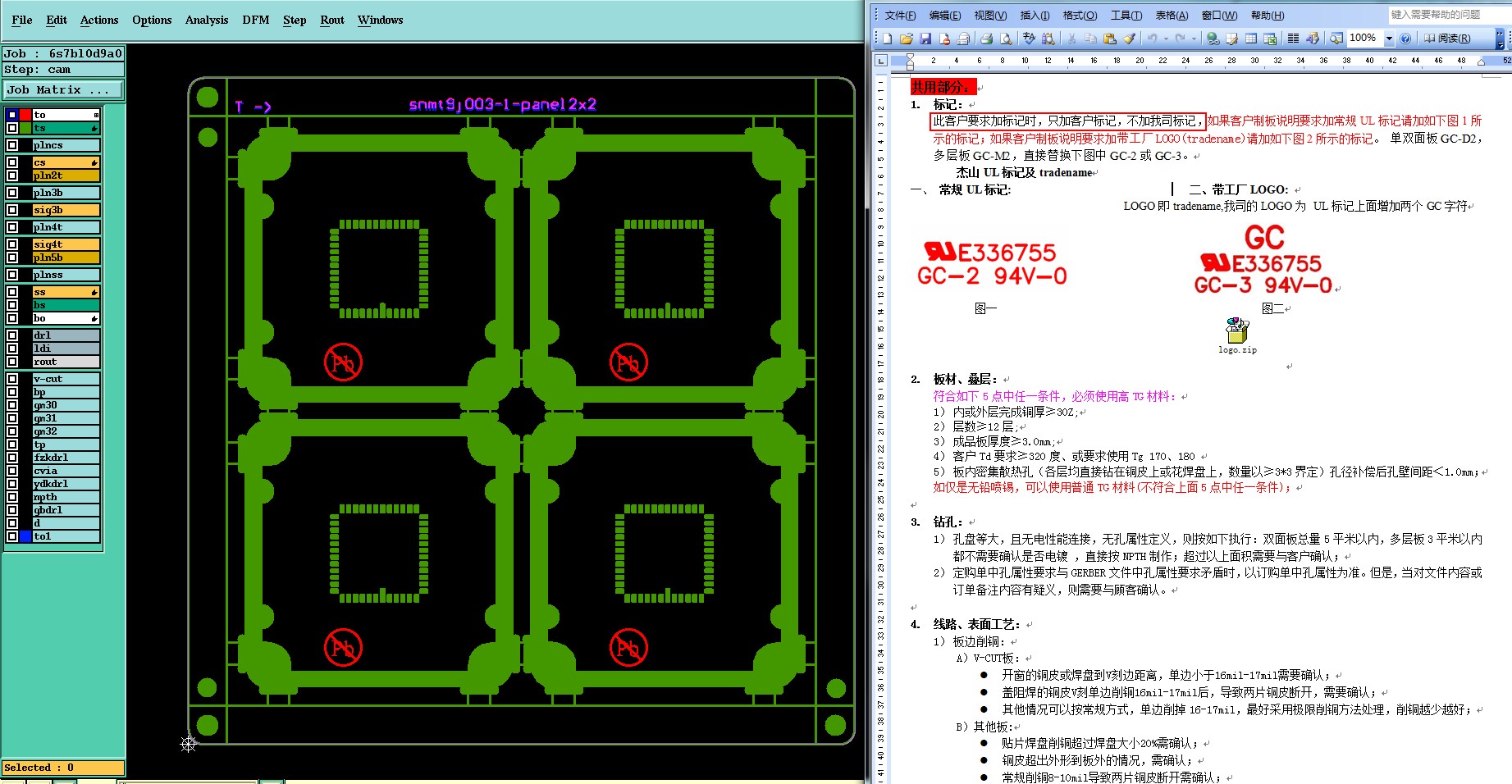Click the Paste clipboard icon in Word
The height and width of the screenshot is (784, 1512).
[1109, 39]
